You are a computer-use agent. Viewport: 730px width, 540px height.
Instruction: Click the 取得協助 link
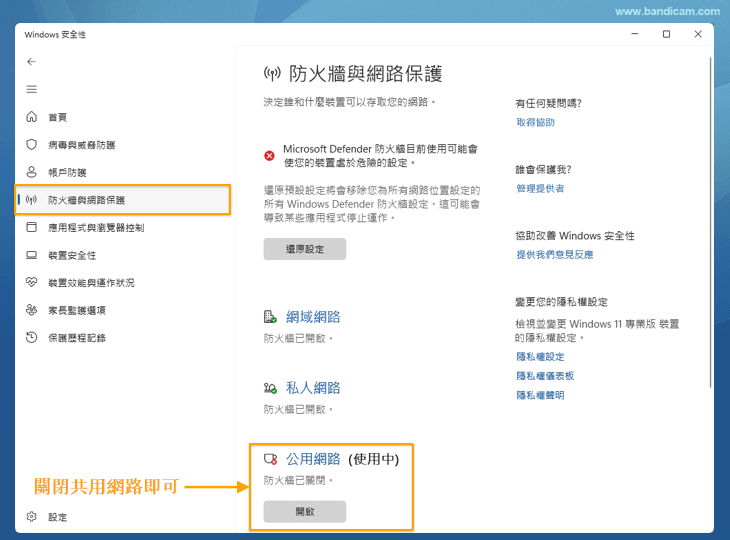click(x=535, y=122)
